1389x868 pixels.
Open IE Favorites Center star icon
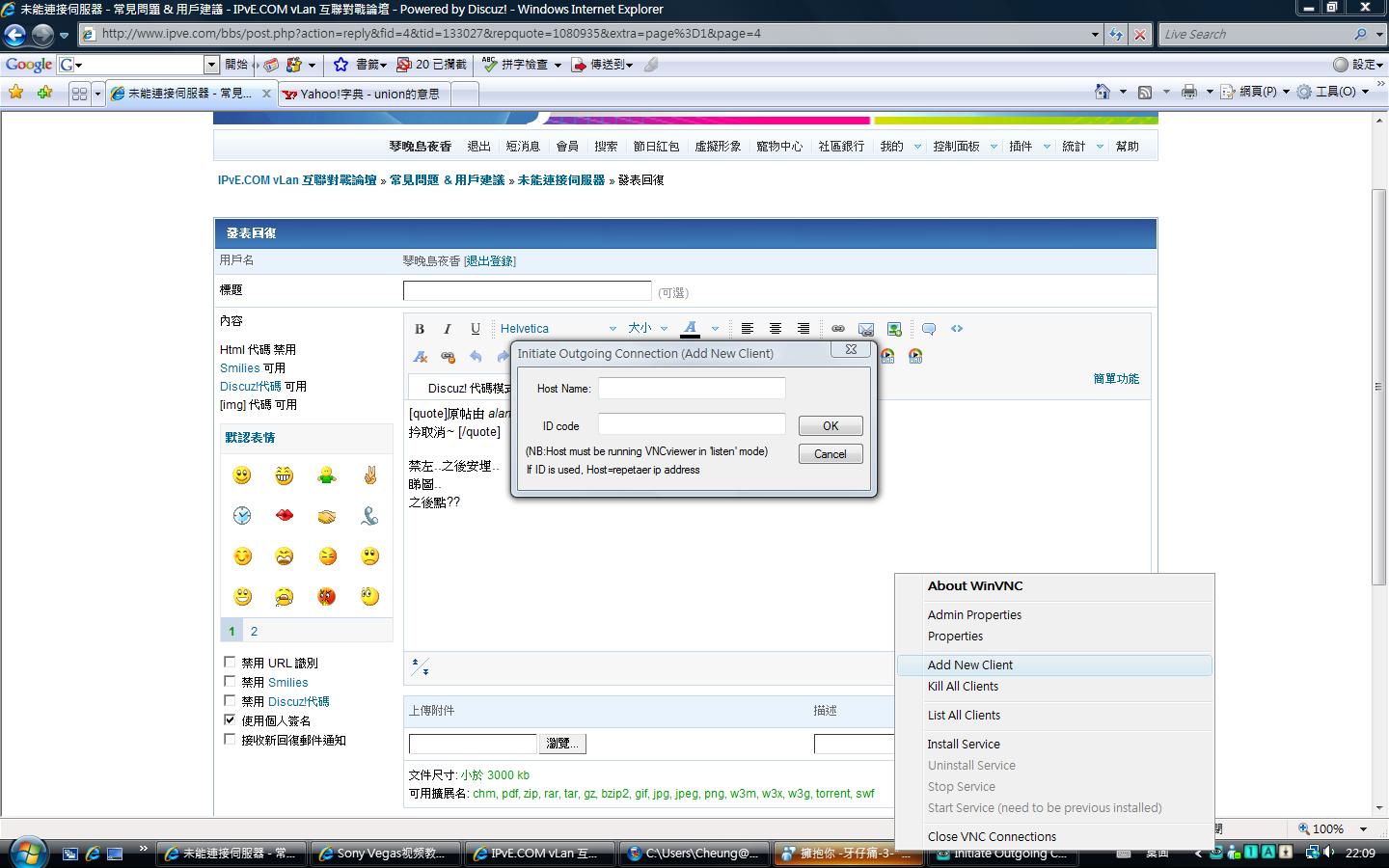click(15, 93)
